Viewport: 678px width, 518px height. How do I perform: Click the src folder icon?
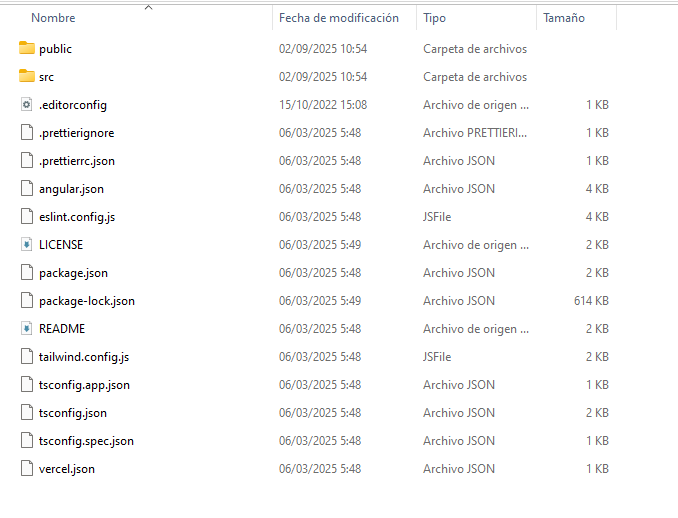pos(27,76)
